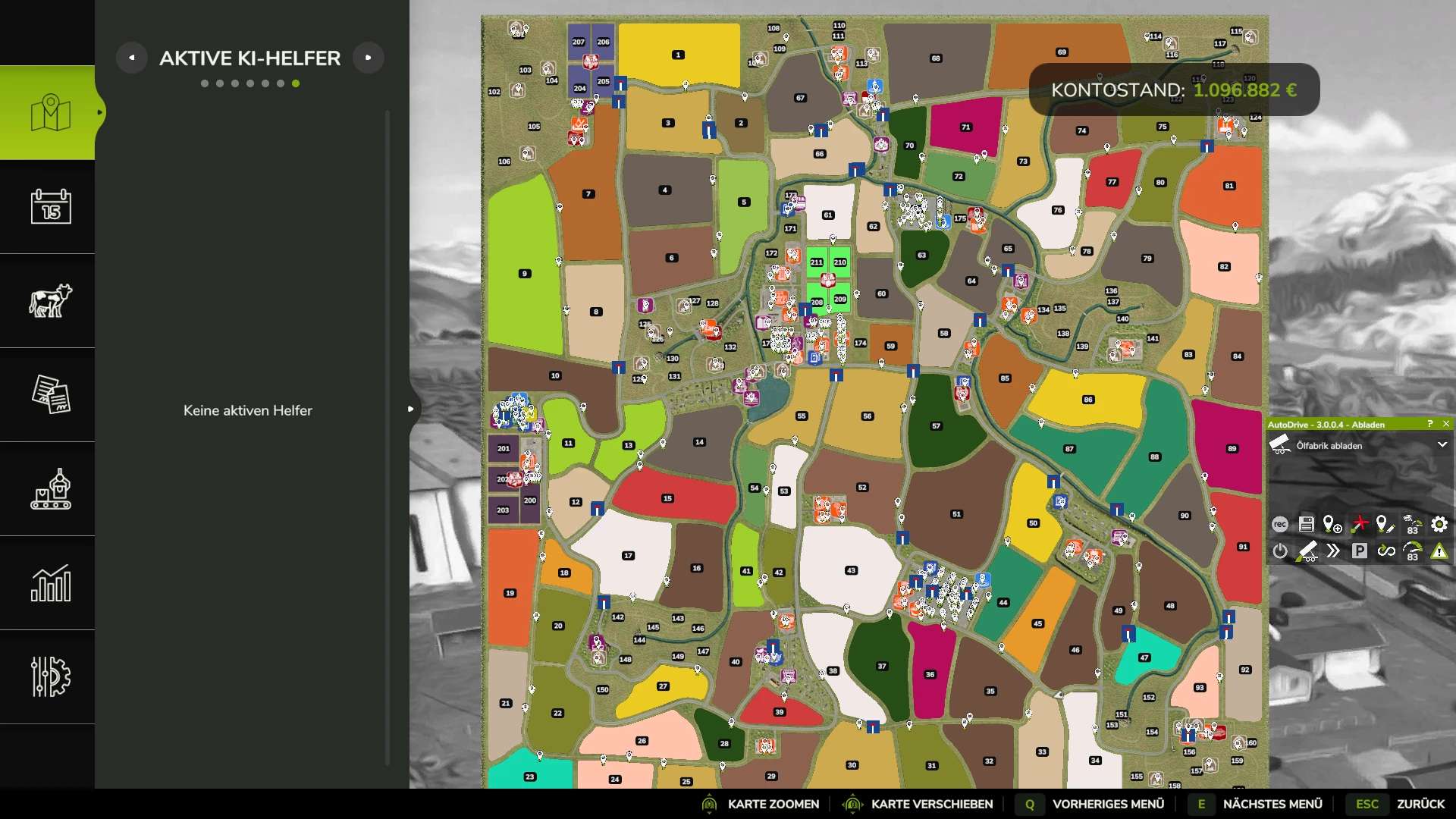Open the production chains sidebar page
Viewport: 1456px width, 819px height.
point(50,488)
